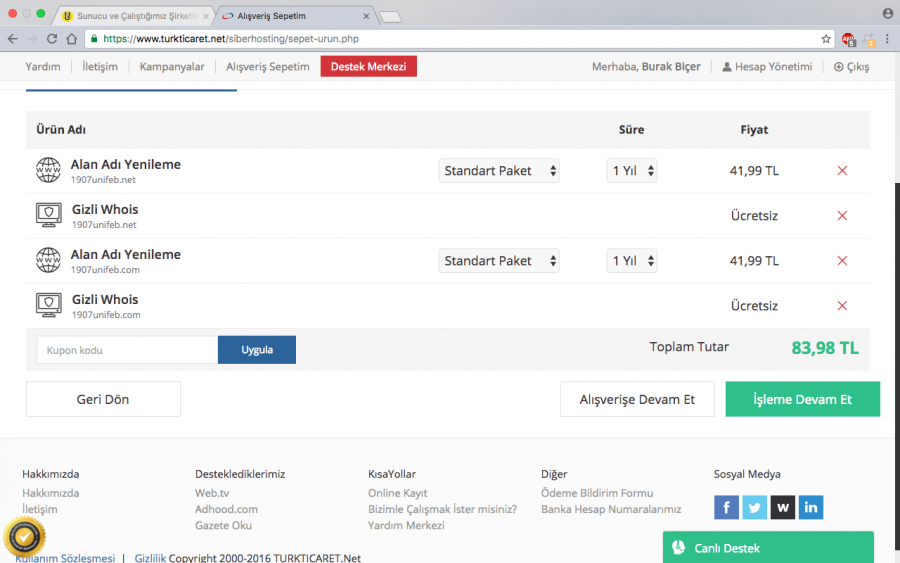Open Standart Paket dropdown for 1907unifeb.com

pyautogui.click(x=499, y=261)
